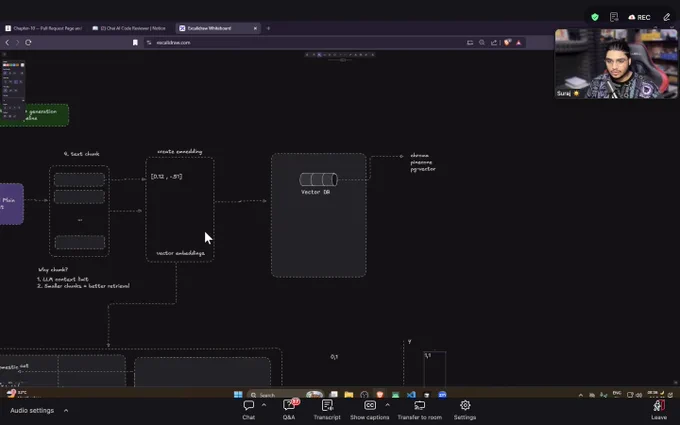This screenshot has height=425, width=680.
Task: Click Transfer to room
Action: tap(419, 410)
